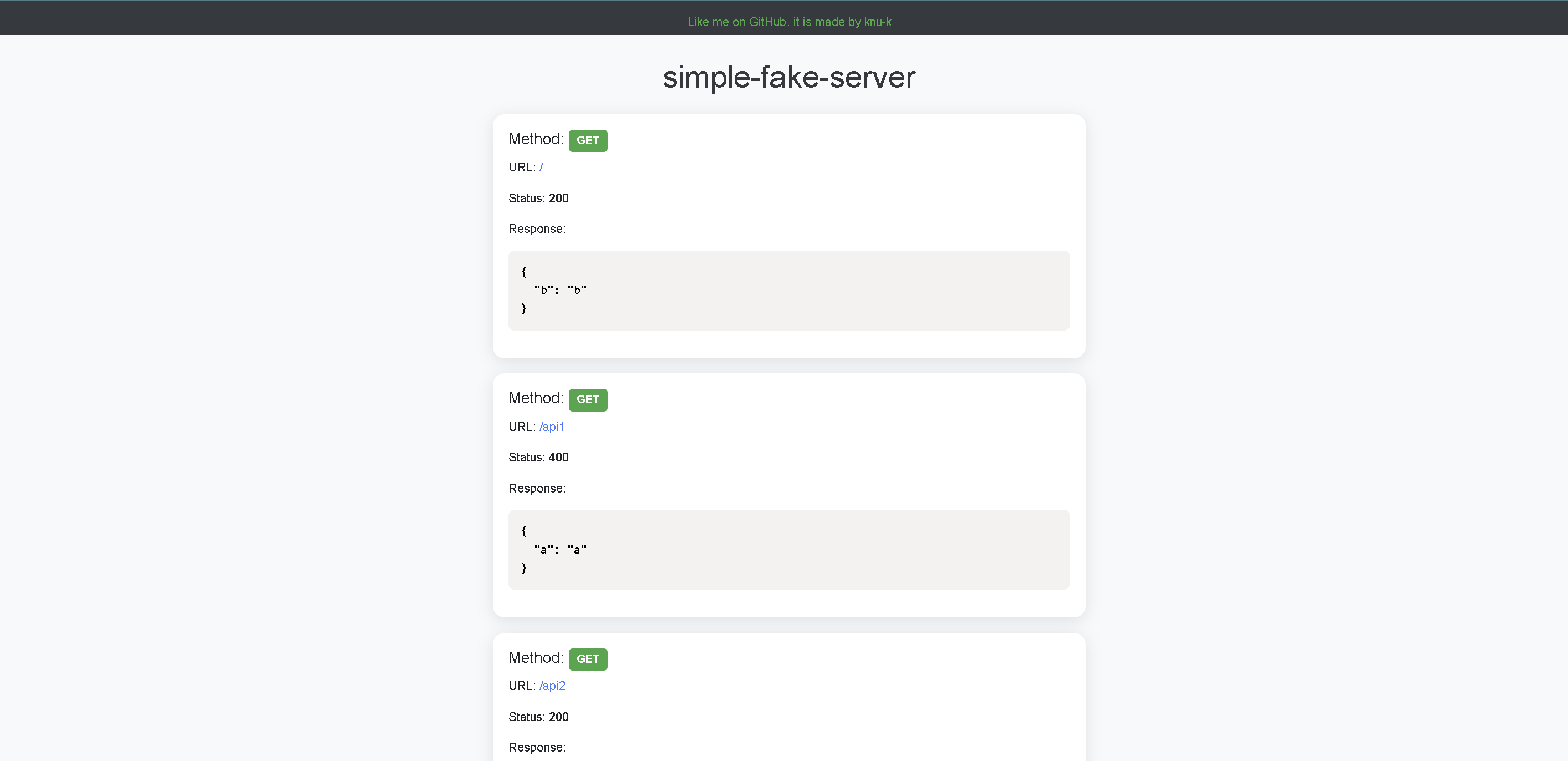This screenshot has width=1568, height=761.
Task: Click the Method label in the /api1 card
Action: click(x=536, y=398)
